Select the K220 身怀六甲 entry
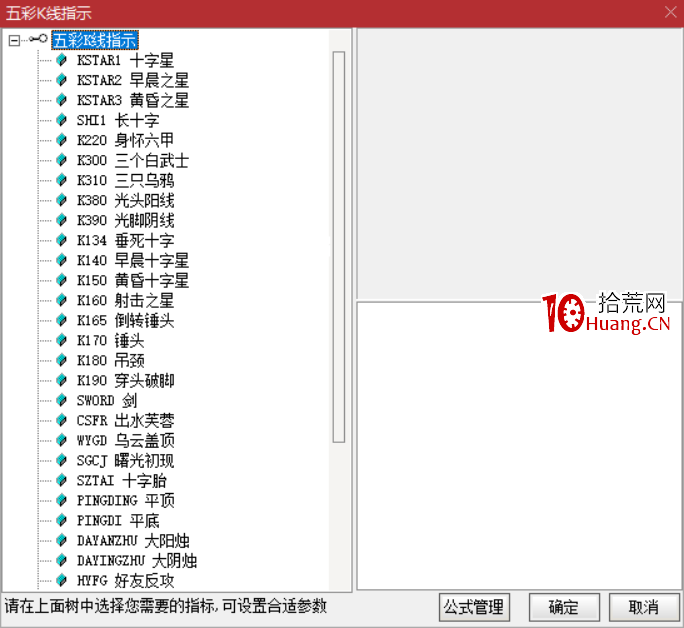The width and height of the screenshot is (684, 628). click(x=126, y=140)
